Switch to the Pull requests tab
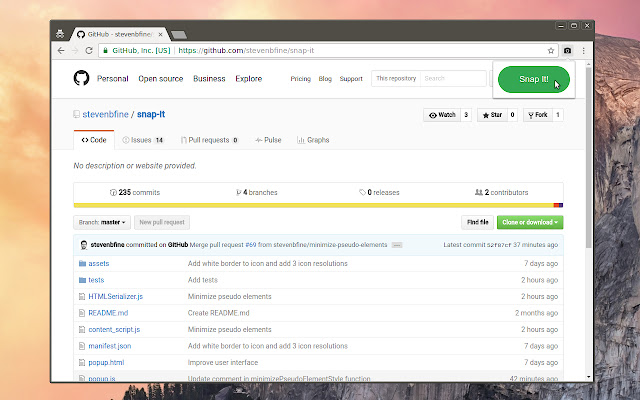The image size is (640, 400). [x=209, y=140]
